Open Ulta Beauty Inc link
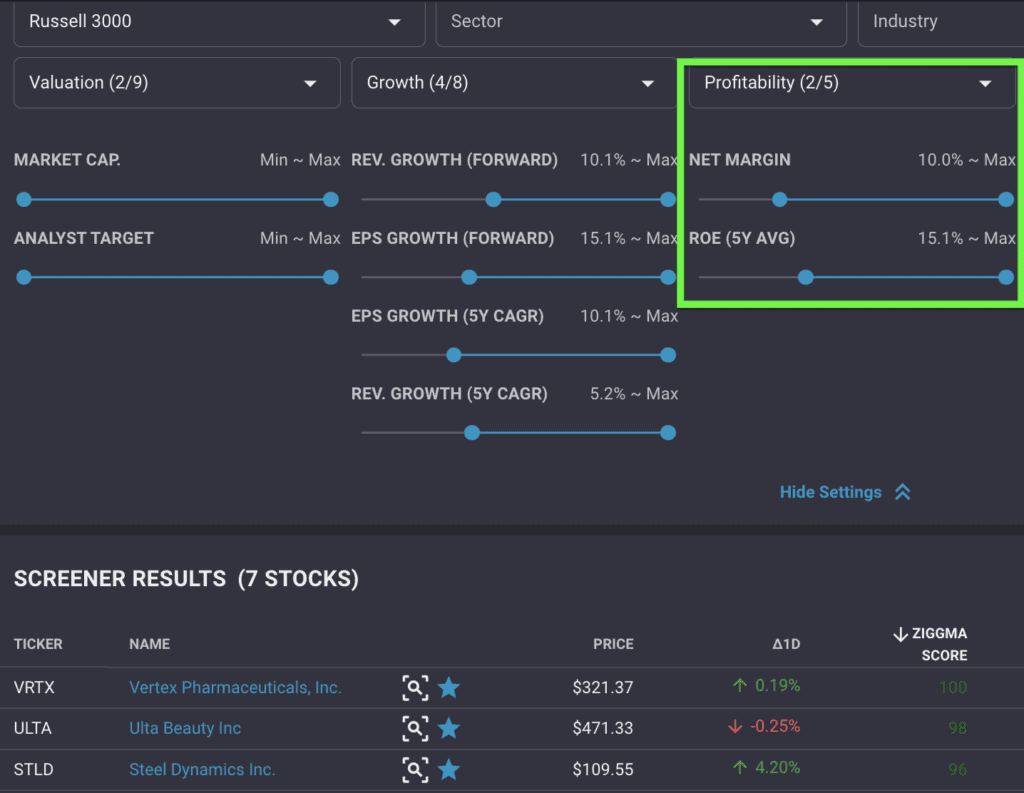This screenshot has width=1024, height=793. (x=185, y=728)
